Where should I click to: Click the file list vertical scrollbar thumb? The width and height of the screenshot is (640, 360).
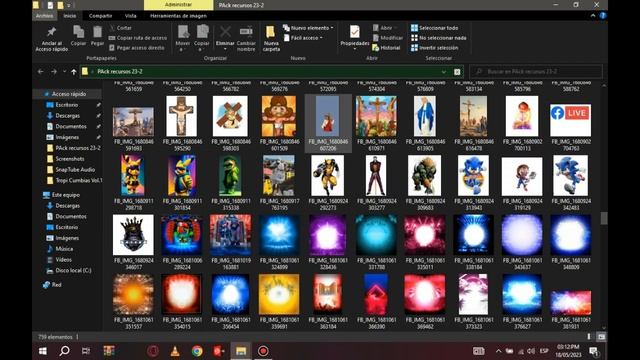point(604,218)
